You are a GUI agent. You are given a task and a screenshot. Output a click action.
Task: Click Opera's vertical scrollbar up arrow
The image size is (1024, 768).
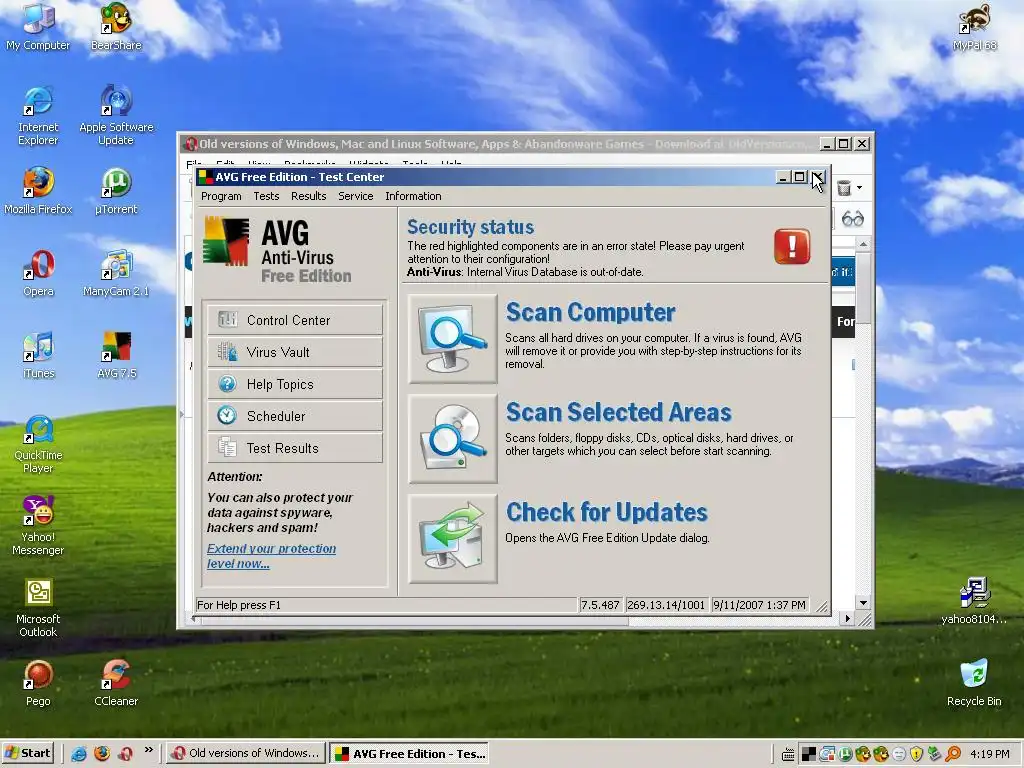[863, 244]
